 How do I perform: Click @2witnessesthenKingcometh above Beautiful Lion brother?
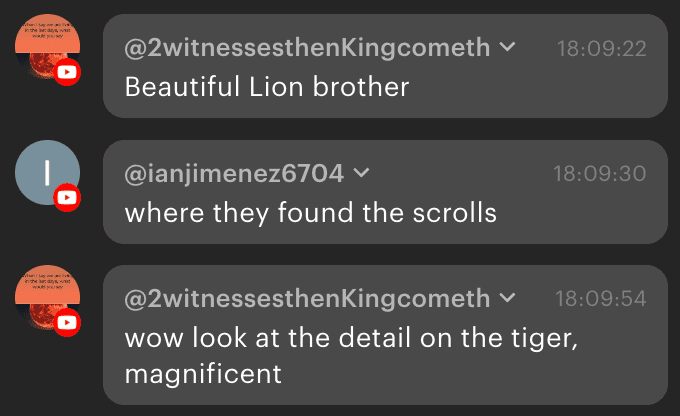click(x=307, y=47)
